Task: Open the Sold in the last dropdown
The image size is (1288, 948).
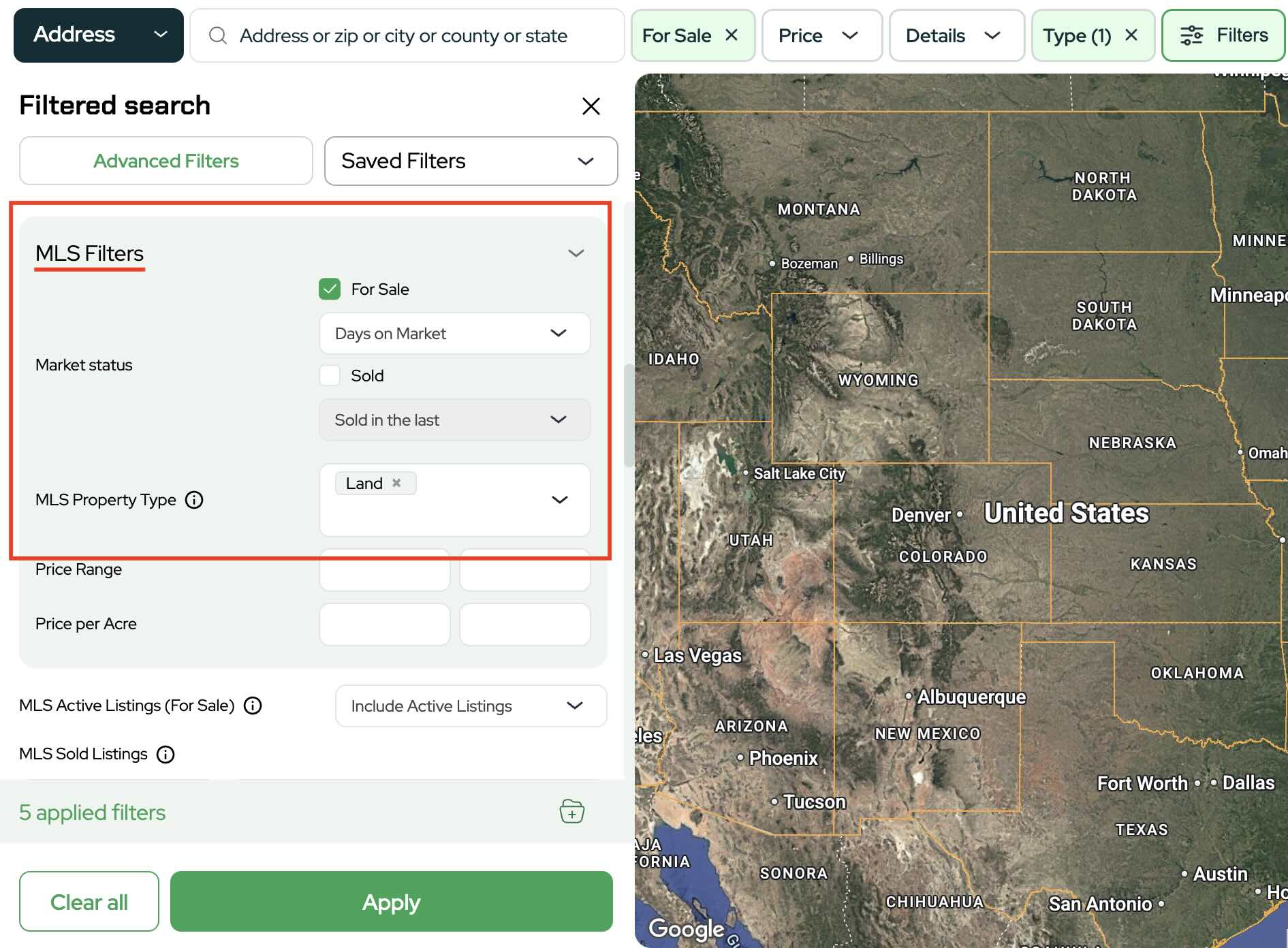Action: click(x=455, y=420)
